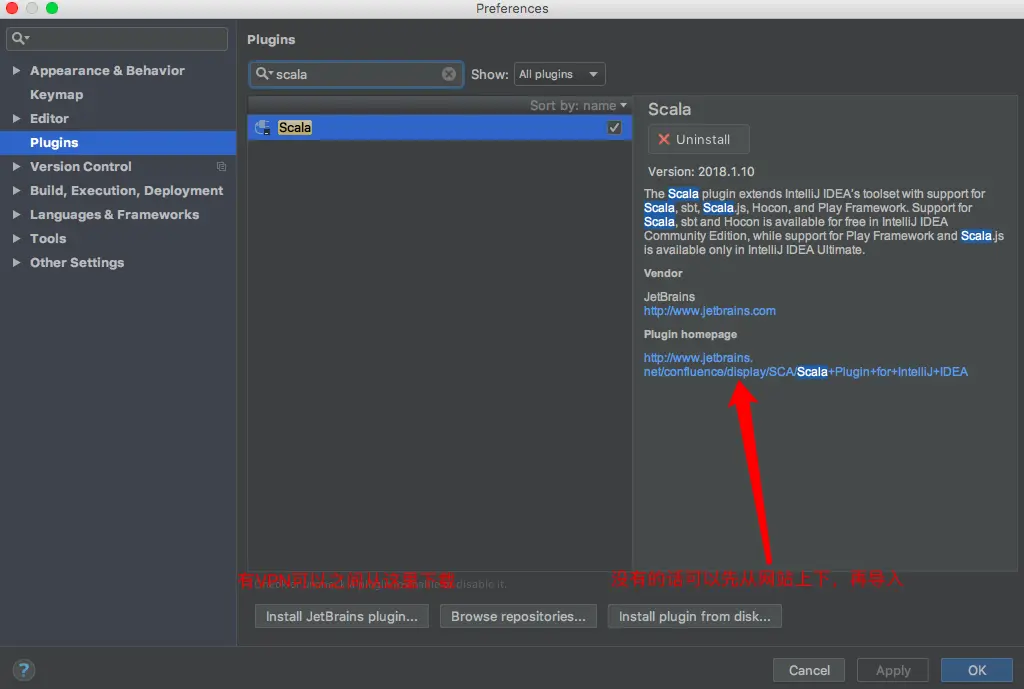Expand the Tools section arrow
The width and height of the screenshot is (1024, 689).
click(16, 238)
